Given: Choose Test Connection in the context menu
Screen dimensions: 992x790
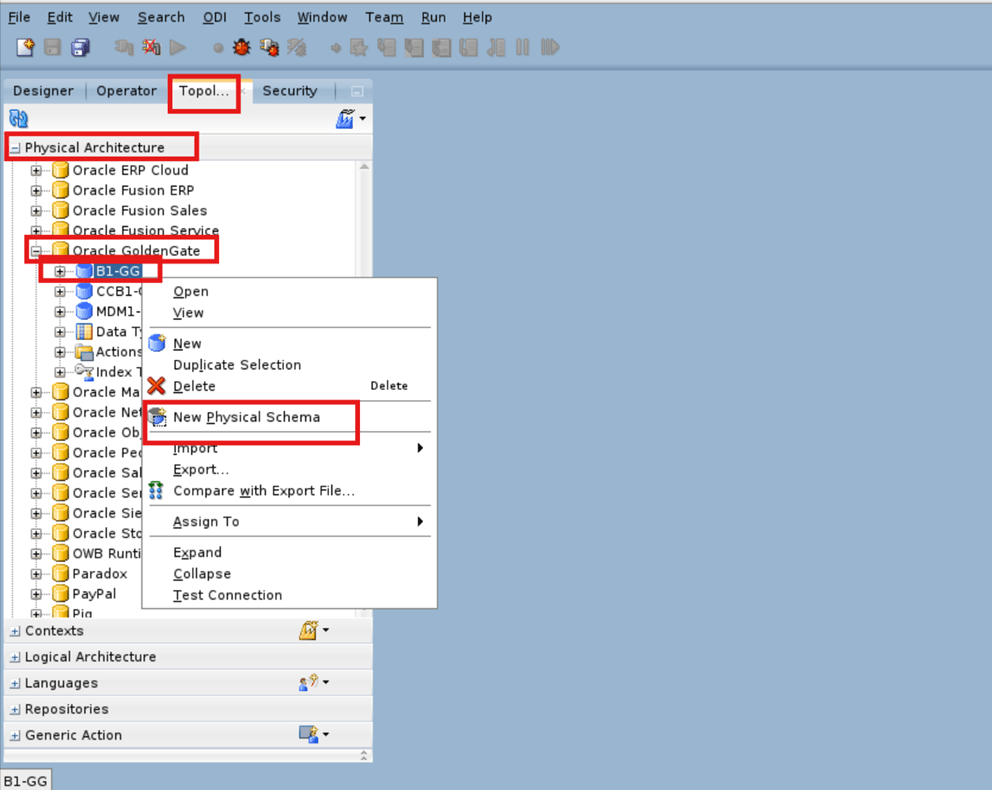Looking at the screenshot, I should pyautogui.click(x=227, y=595).
